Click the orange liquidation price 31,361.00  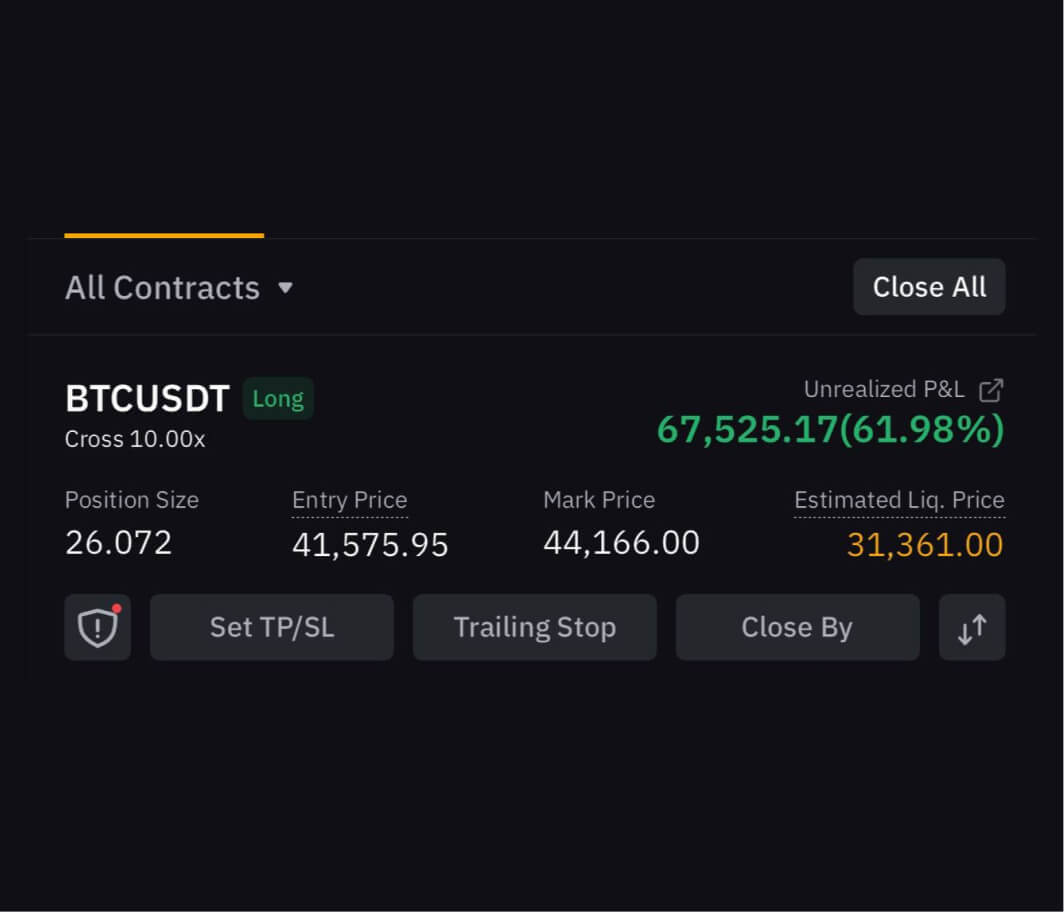click(924, 545)
